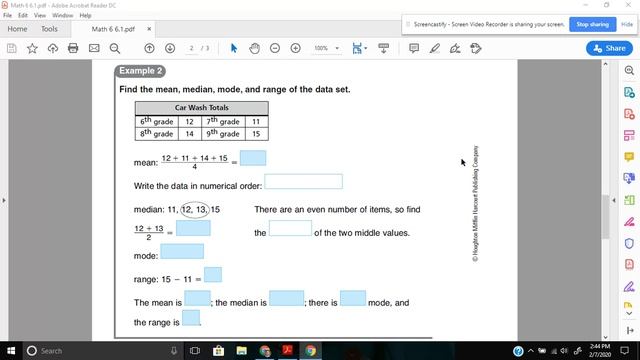This screenshot has width=640, height=360.
Task: Print the document
Action: pos(73,48)
